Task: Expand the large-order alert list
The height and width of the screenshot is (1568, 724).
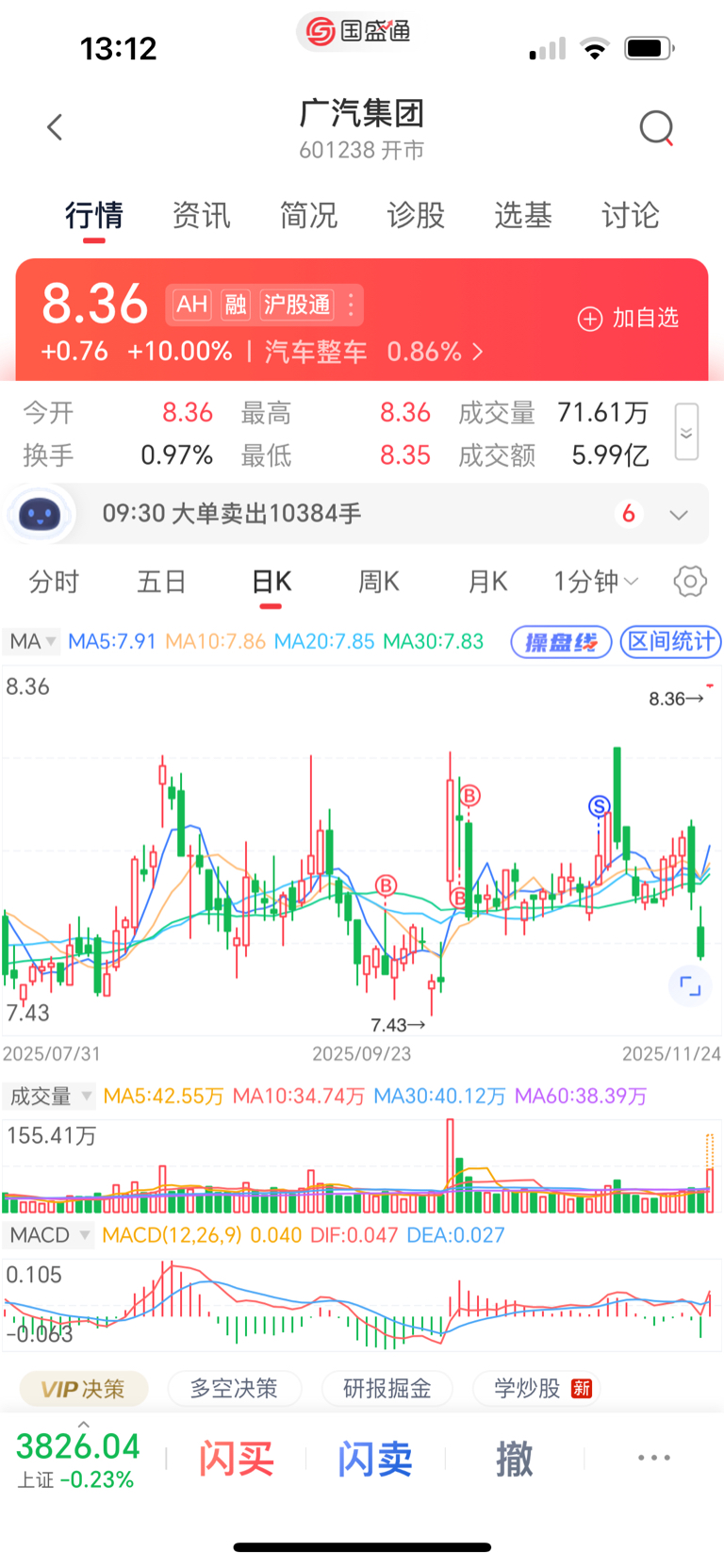Action: click(679, 515)
